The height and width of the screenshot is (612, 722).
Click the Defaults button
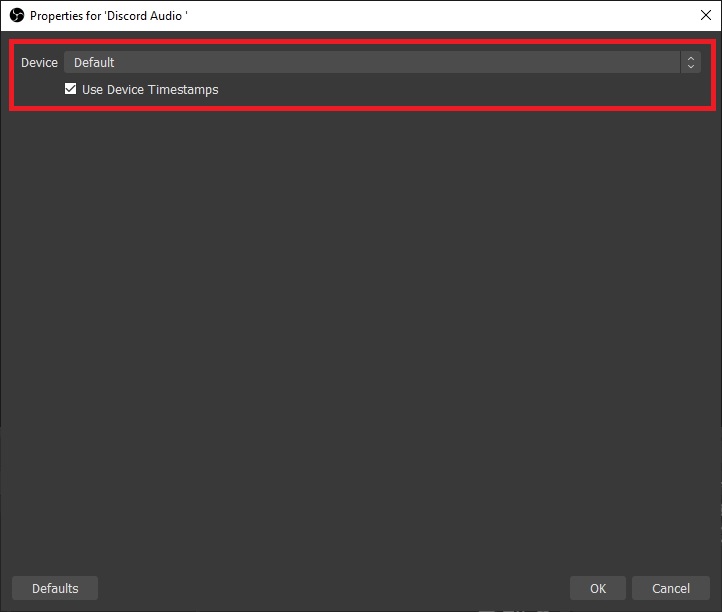(x=55, y=588)
